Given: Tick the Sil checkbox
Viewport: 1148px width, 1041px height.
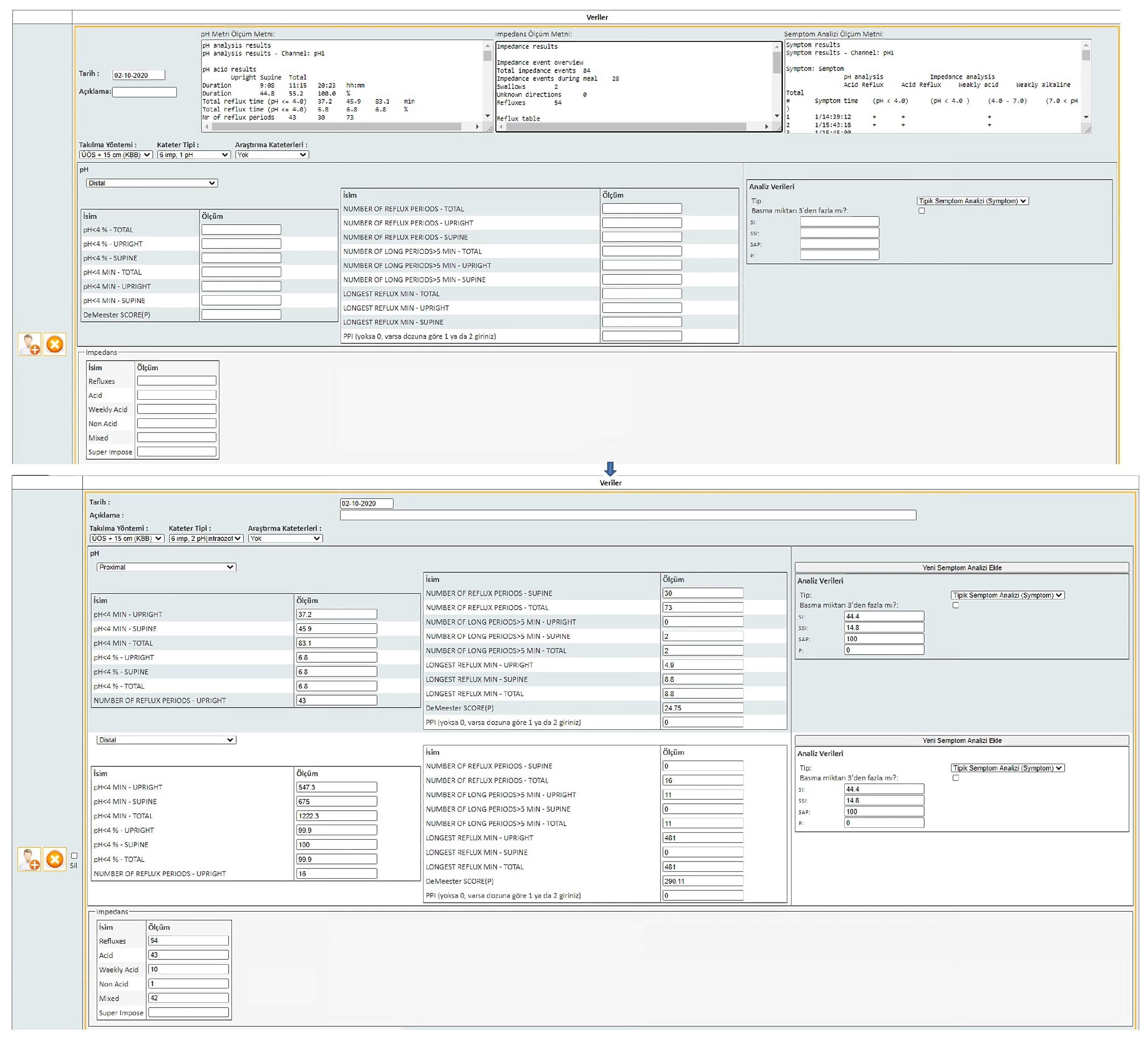Looking at the screenshot, I should coord(74,855).
